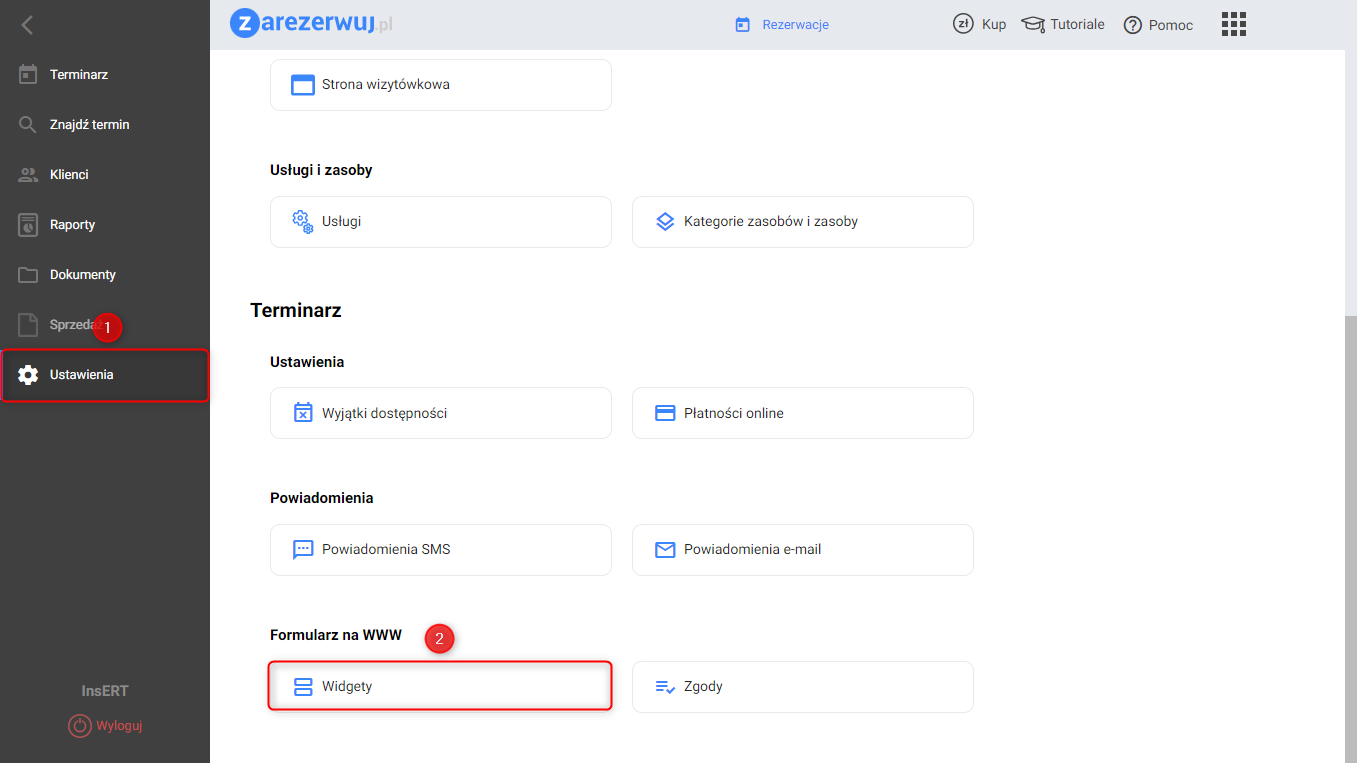
Task: Open Wyjątki dostępności settings
Action: coord(440,413)
